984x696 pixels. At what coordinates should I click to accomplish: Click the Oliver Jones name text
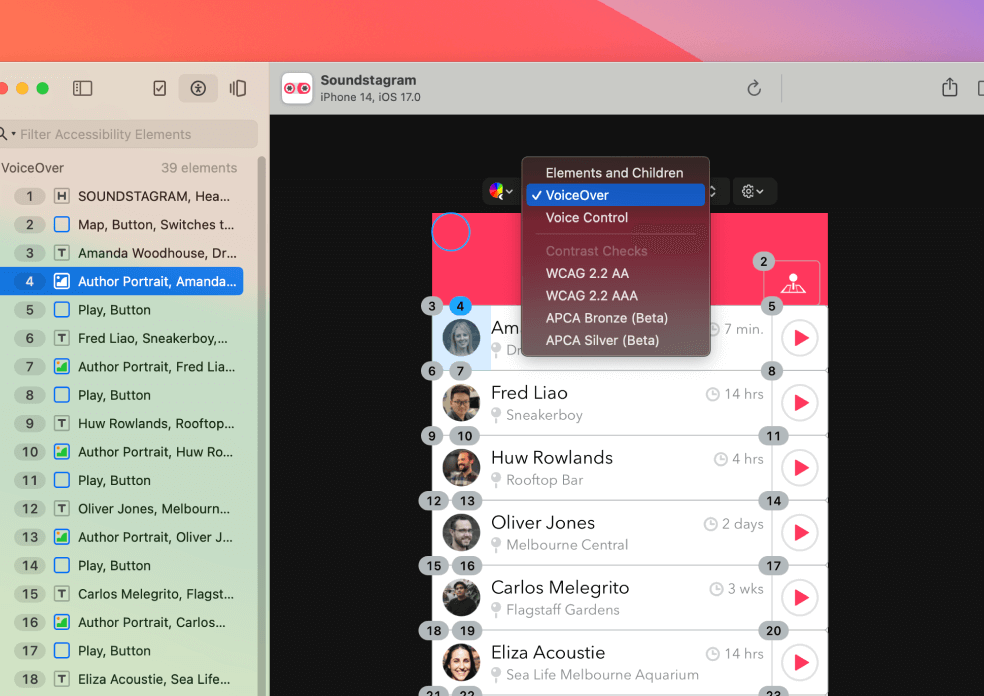543,523
